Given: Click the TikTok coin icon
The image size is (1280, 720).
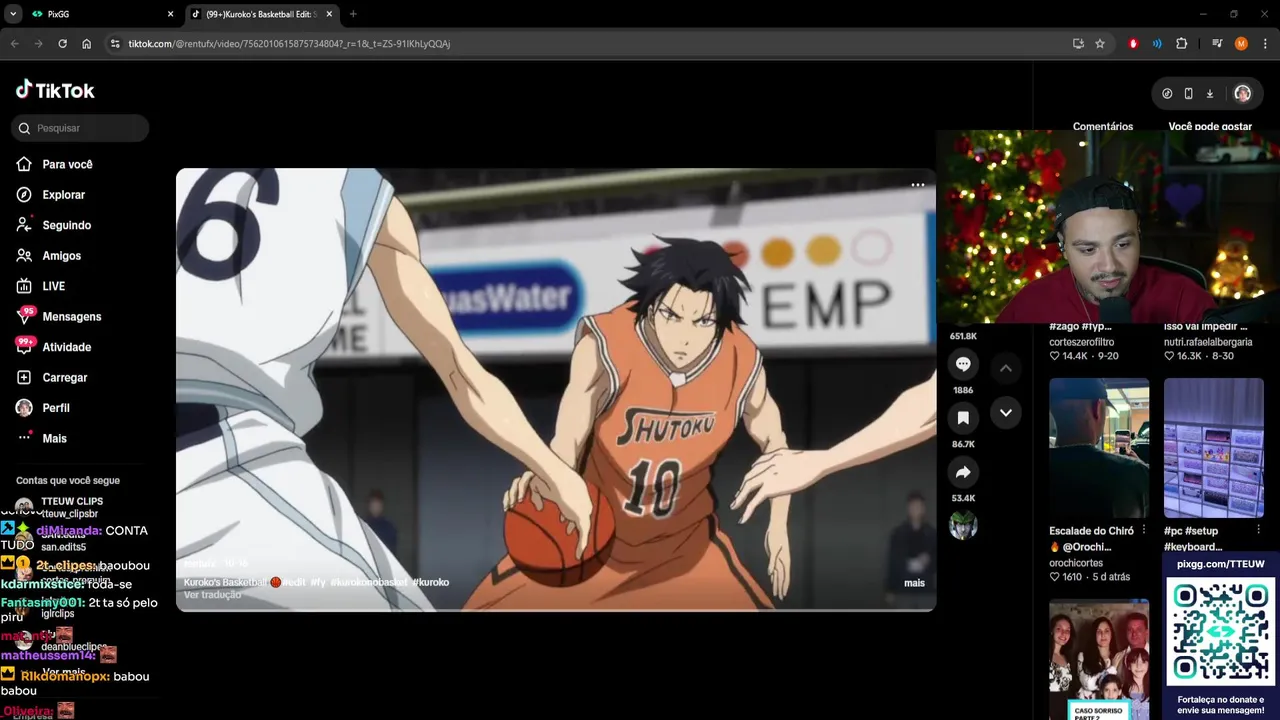Looking at the screenshot, I should [1167, 93].
